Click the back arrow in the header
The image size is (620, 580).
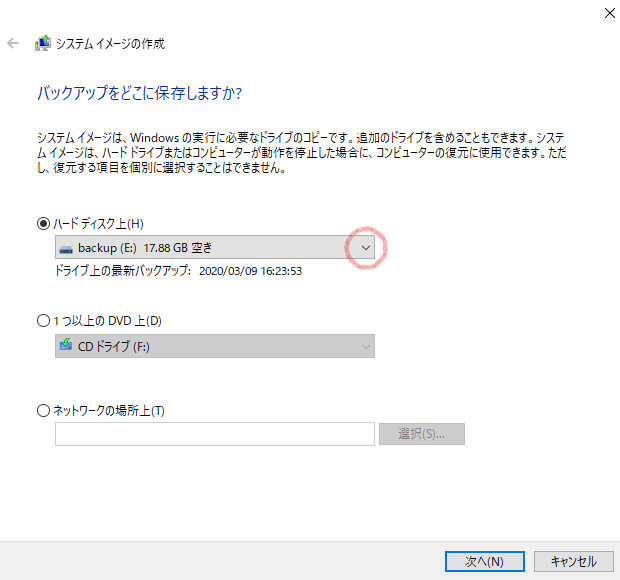[x=13, y=43]
